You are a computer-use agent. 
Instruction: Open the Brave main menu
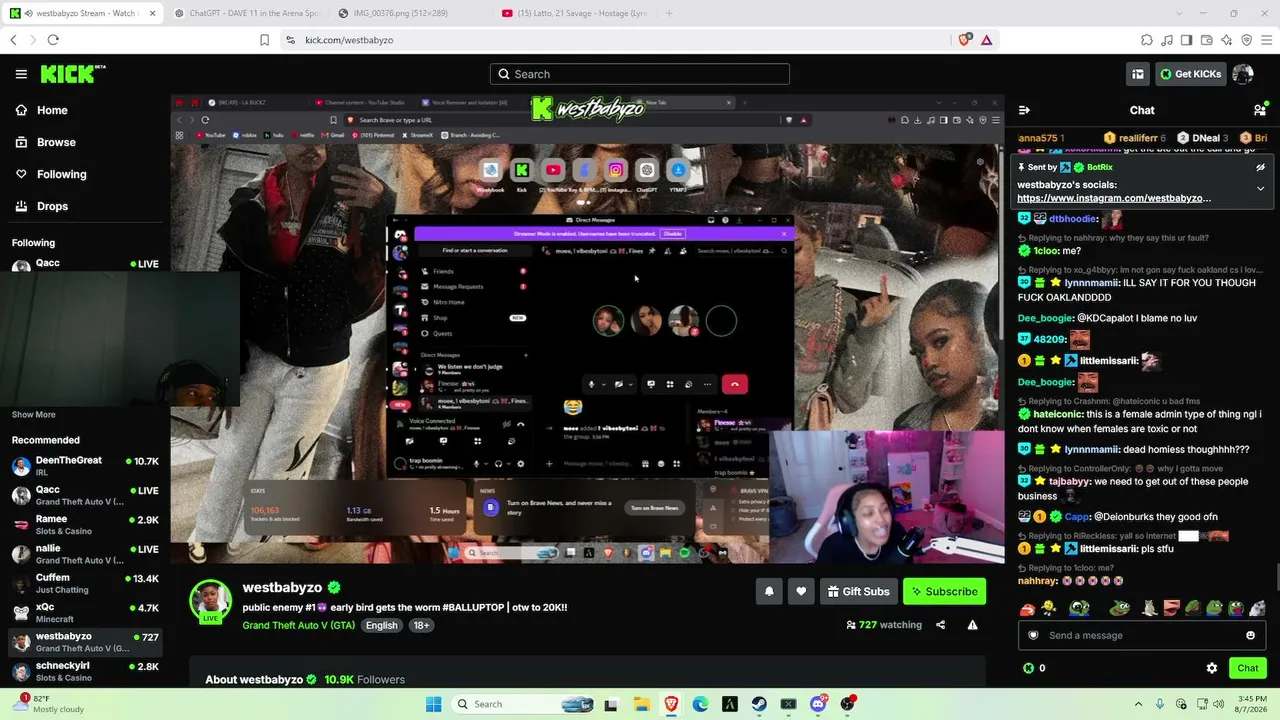1267,40
